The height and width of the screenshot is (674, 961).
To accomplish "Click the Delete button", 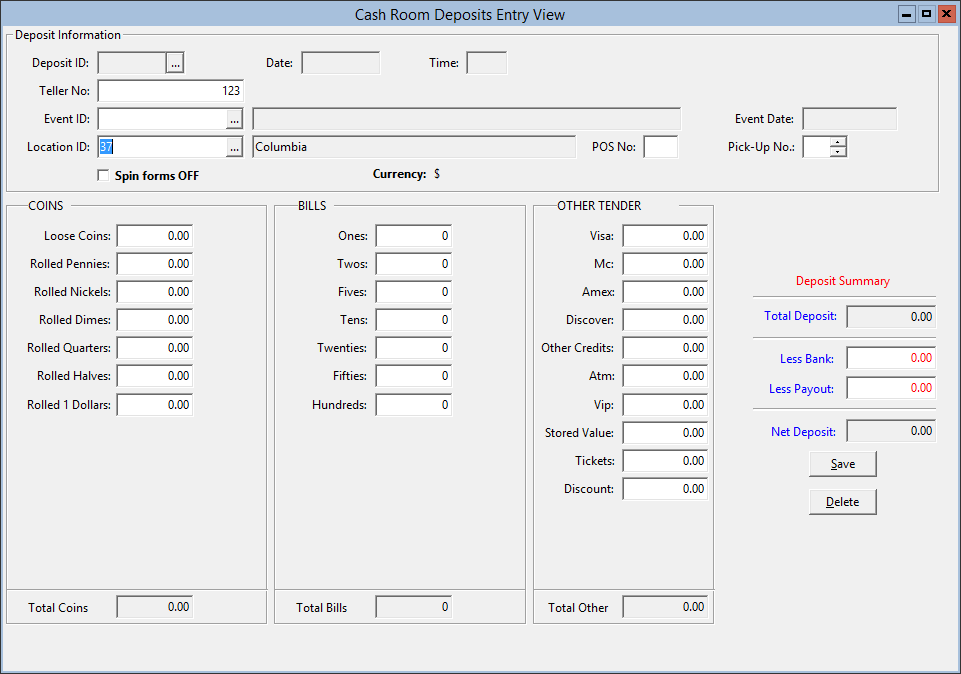I will pos(843,502).
